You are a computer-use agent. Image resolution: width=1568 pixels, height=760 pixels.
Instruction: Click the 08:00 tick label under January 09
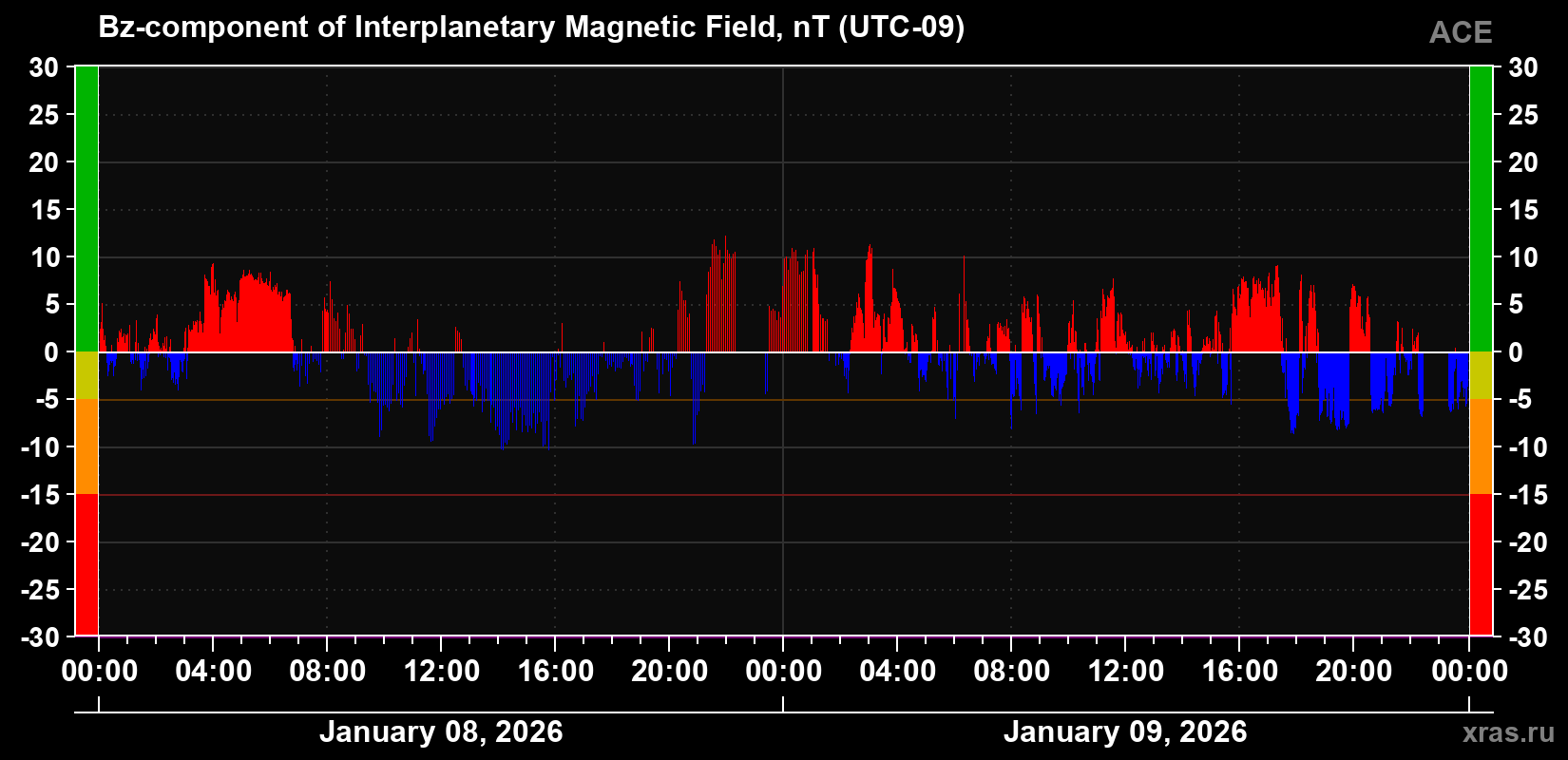tap(1011, 672)
